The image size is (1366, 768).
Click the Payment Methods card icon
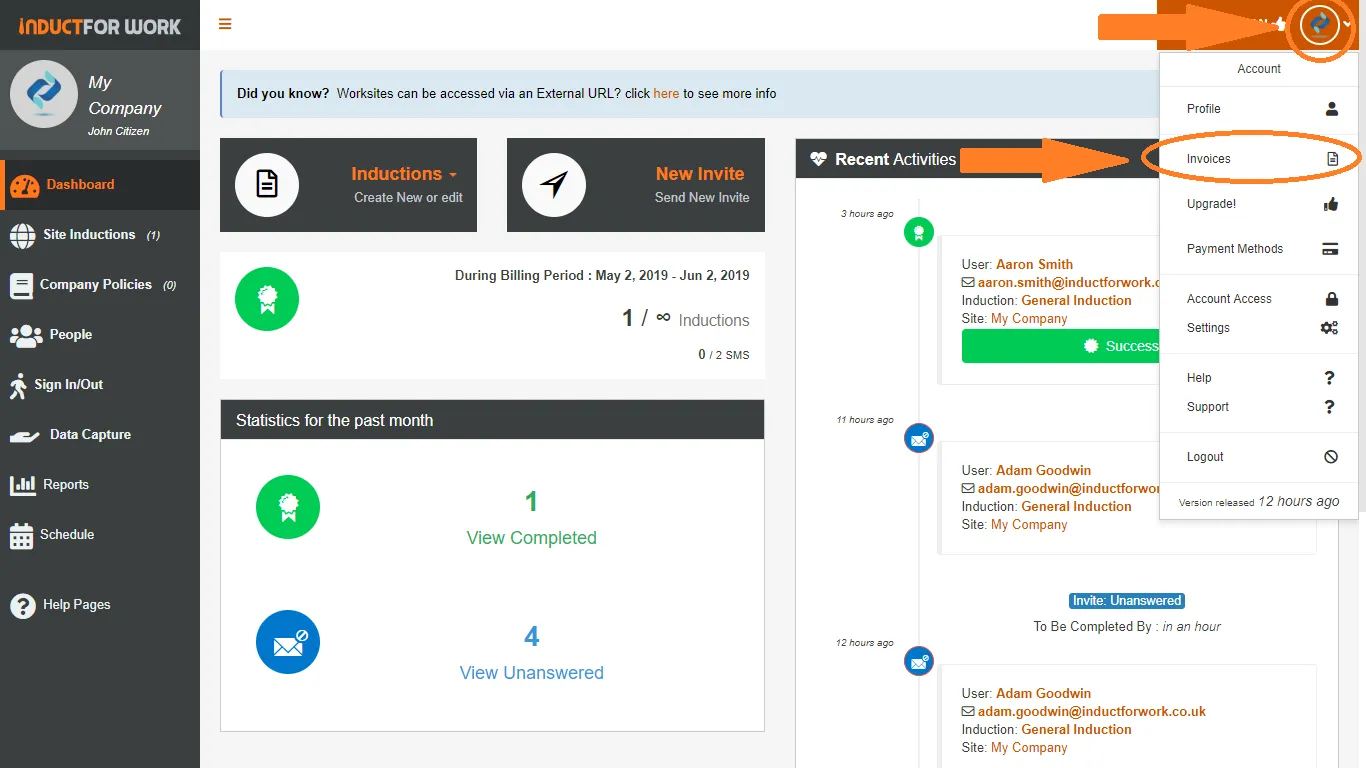click(1330, 249)
